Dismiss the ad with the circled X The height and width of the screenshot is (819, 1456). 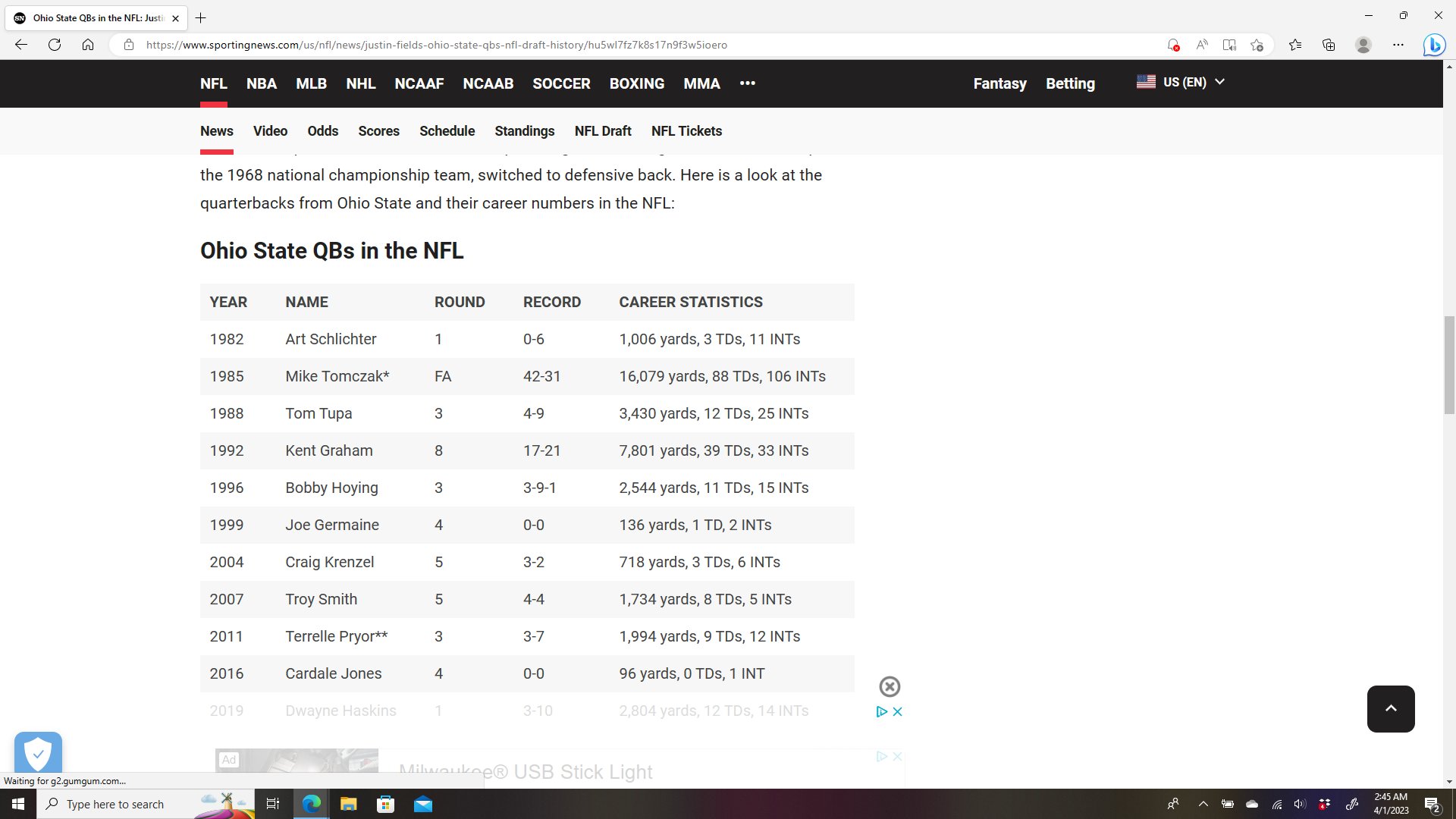[x=890, y=686]
